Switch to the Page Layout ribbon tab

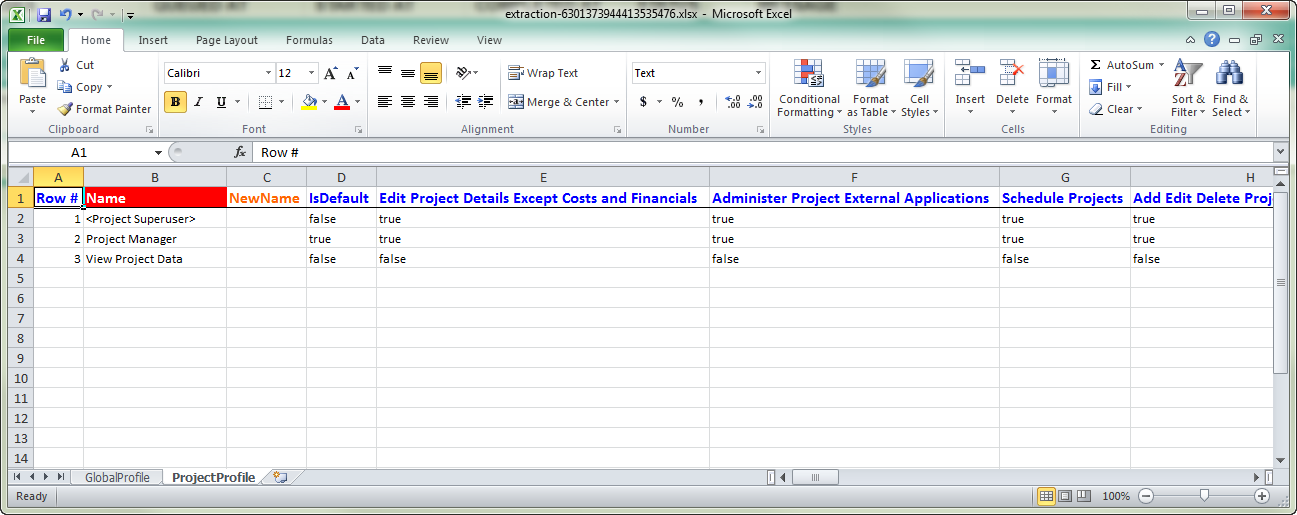pos(227,40)
